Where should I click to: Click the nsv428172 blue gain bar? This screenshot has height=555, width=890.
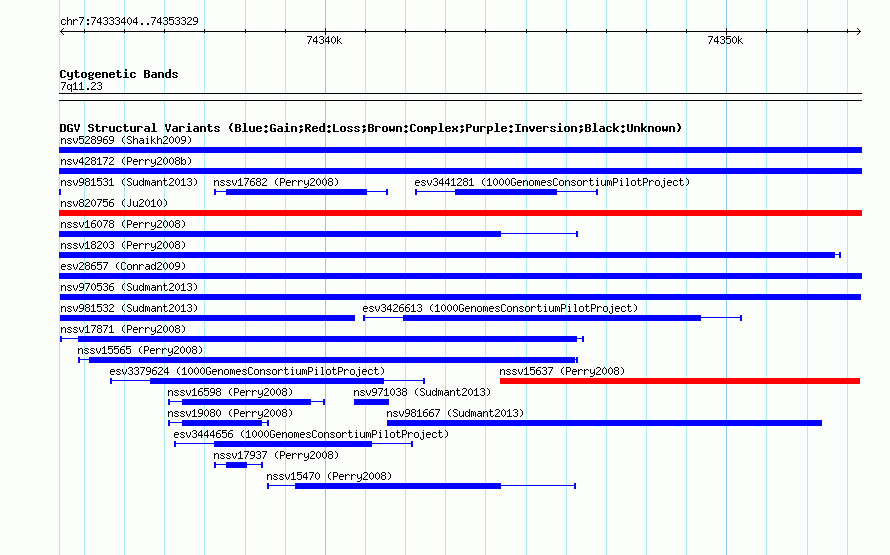(x=460, y=171)
